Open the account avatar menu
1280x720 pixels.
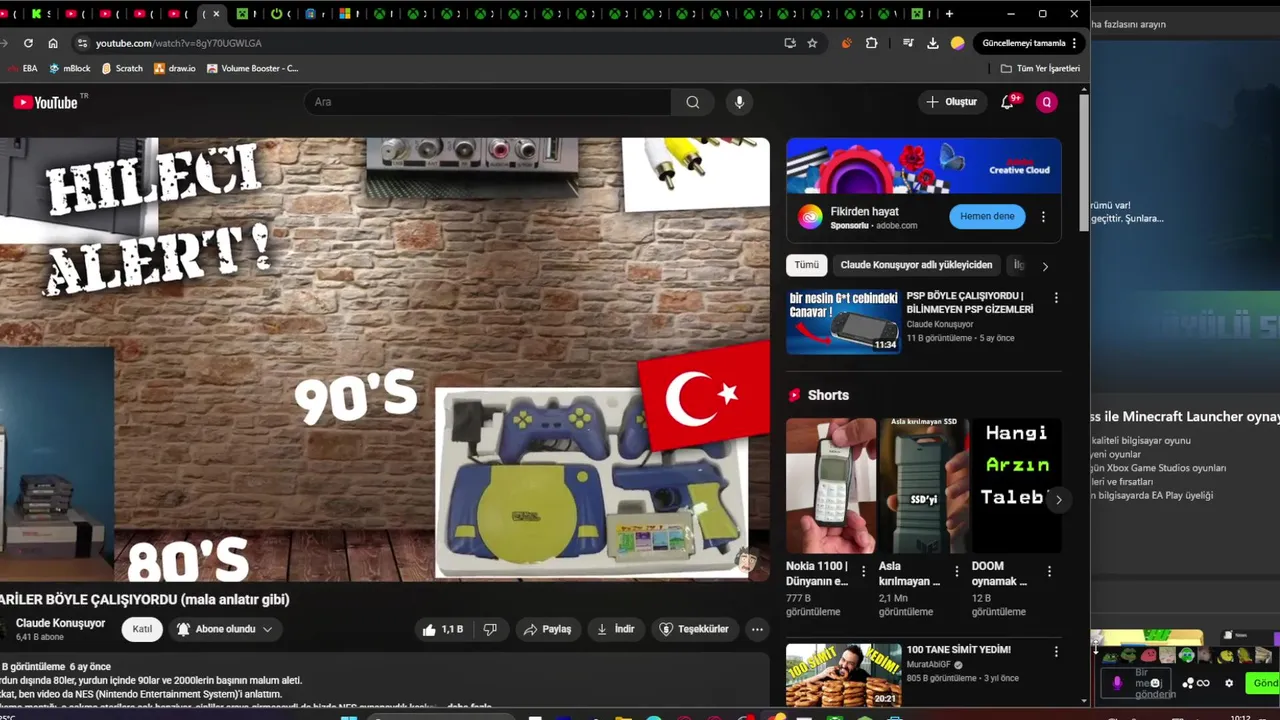click(1047, 102)
